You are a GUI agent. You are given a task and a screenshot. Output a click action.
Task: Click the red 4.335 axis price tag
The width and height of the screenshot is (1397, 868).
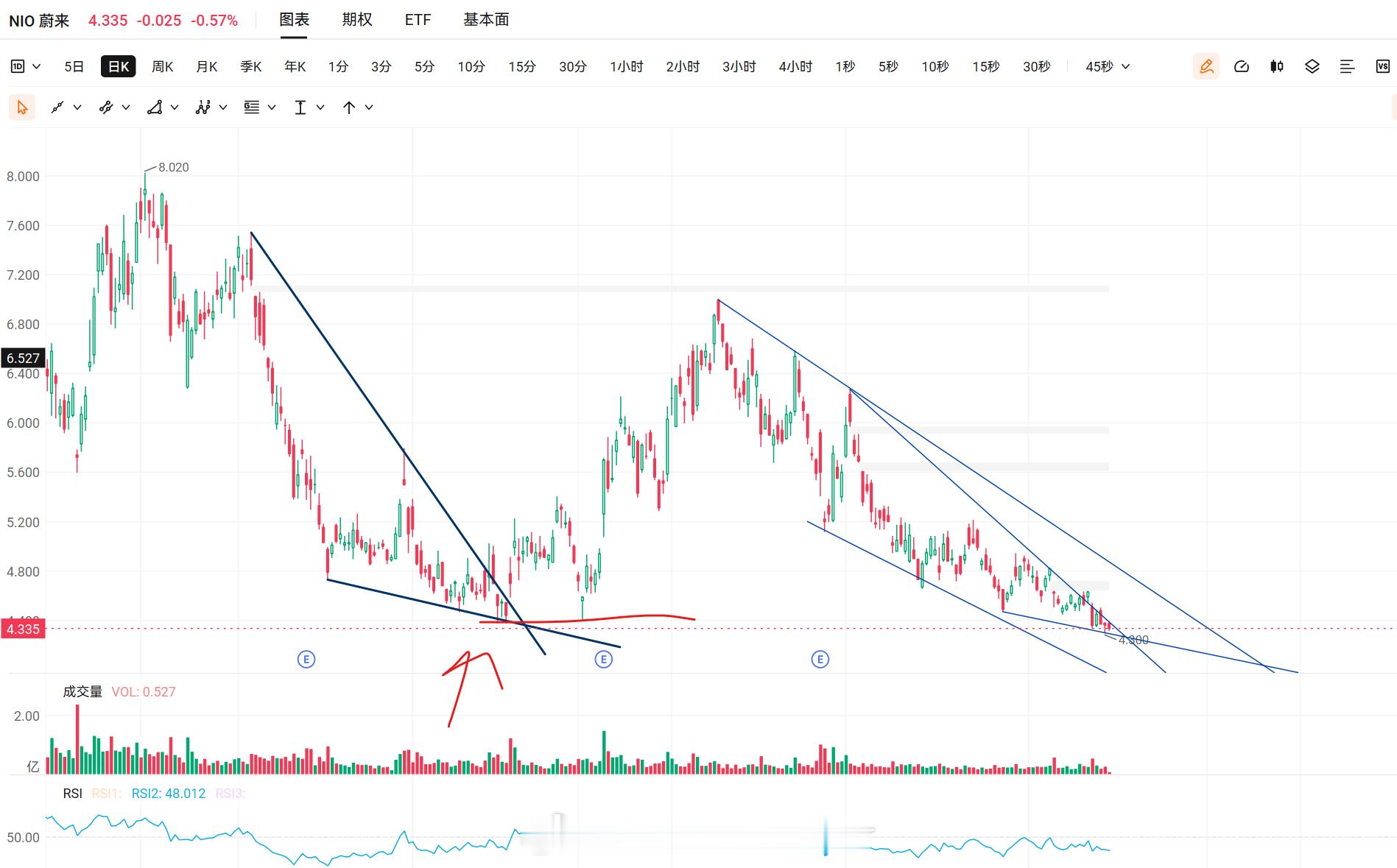tap(23, 629)
